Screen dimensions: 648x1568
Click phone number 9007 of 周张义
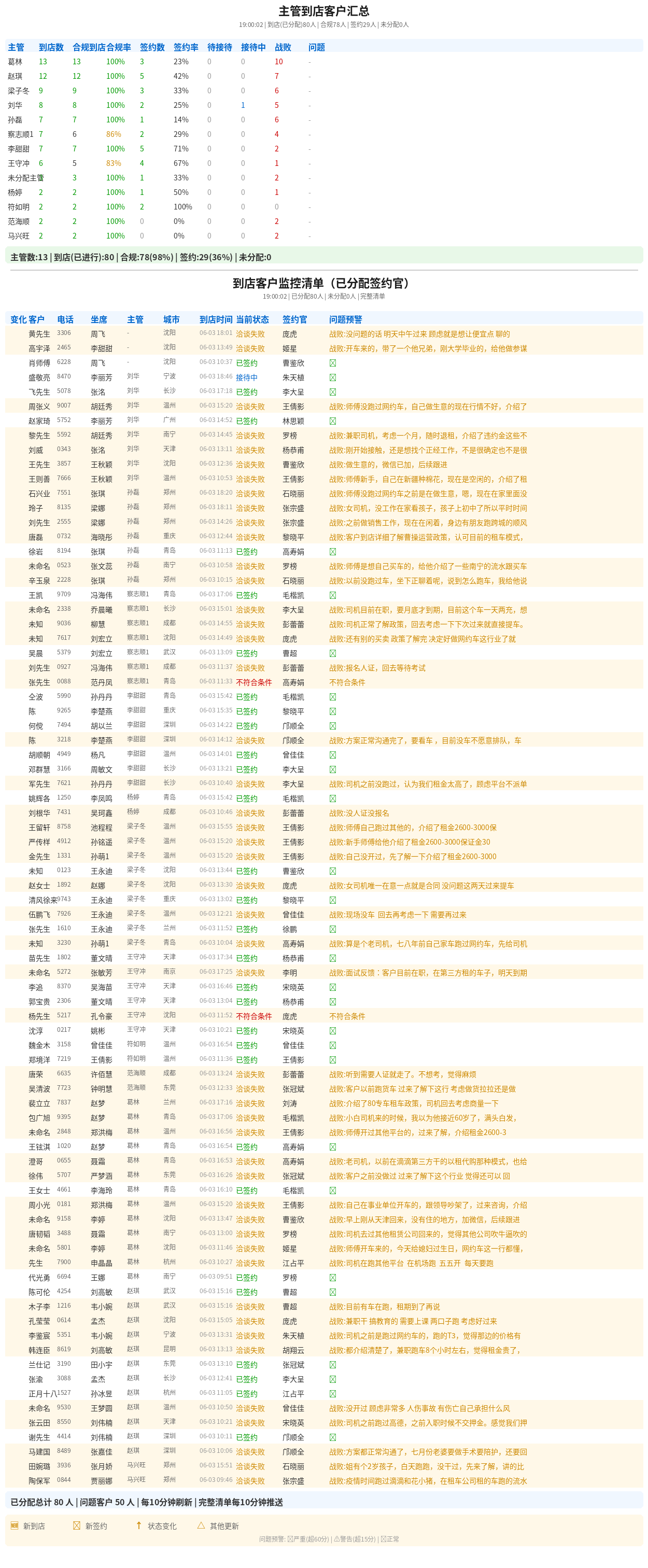(x=64, y=406)
